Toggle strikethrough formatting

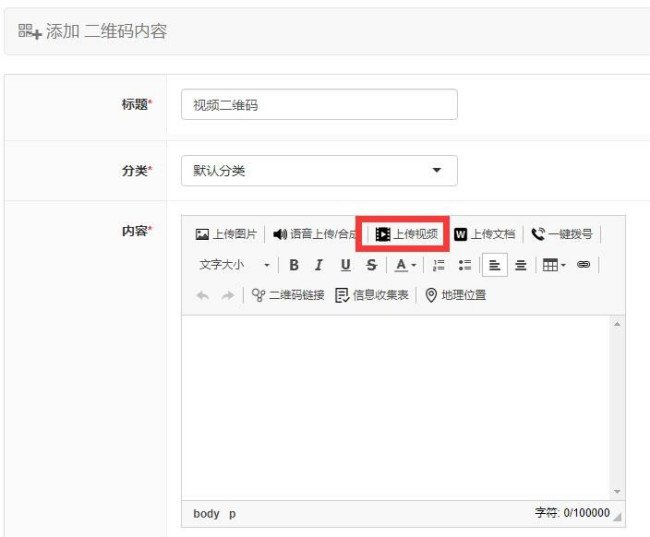371,265
